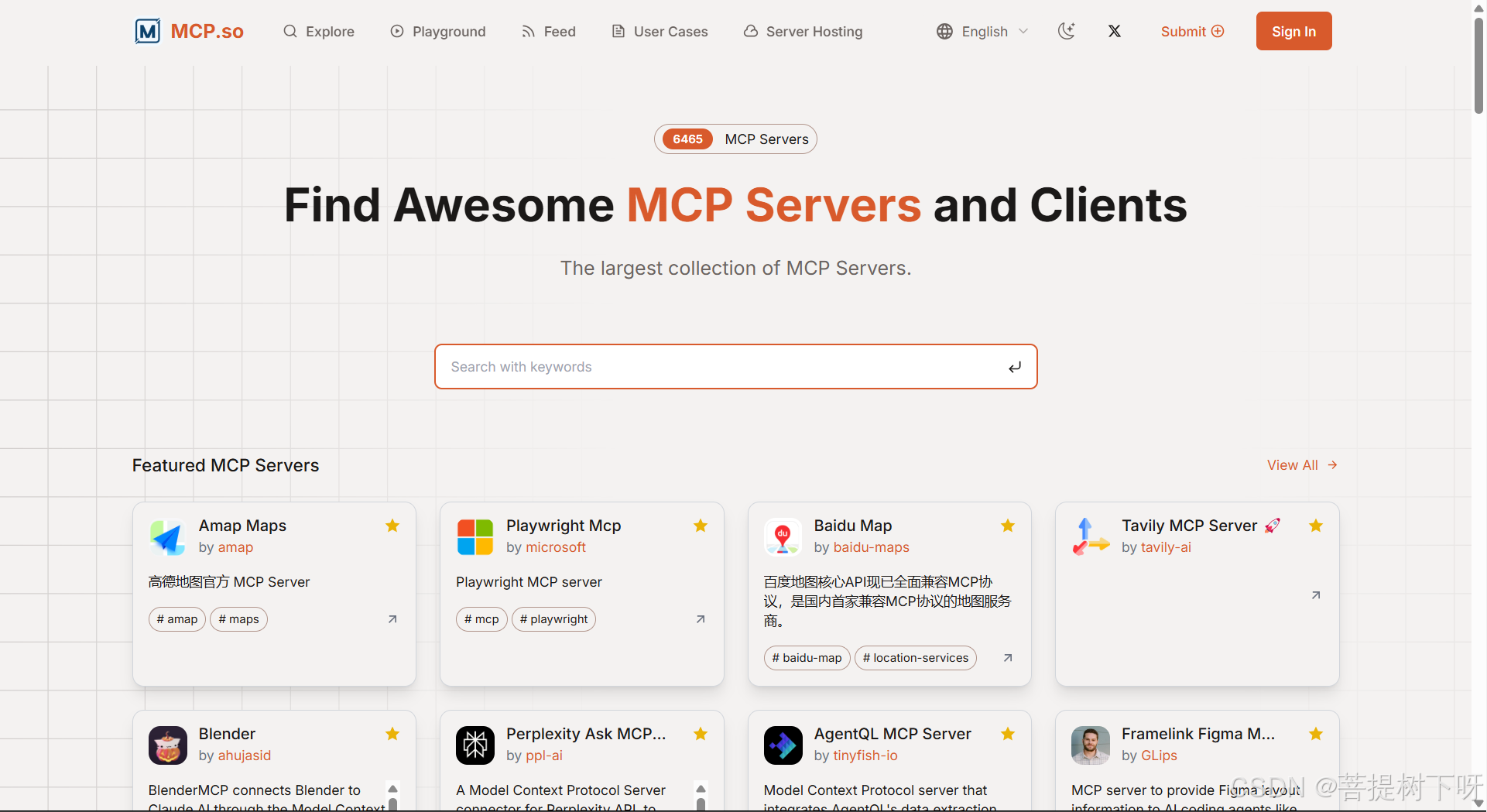The height and width of the screenshot is (812, 1487).
Task: Open the ppl-ai author link
Action: (x=544, y=755)
